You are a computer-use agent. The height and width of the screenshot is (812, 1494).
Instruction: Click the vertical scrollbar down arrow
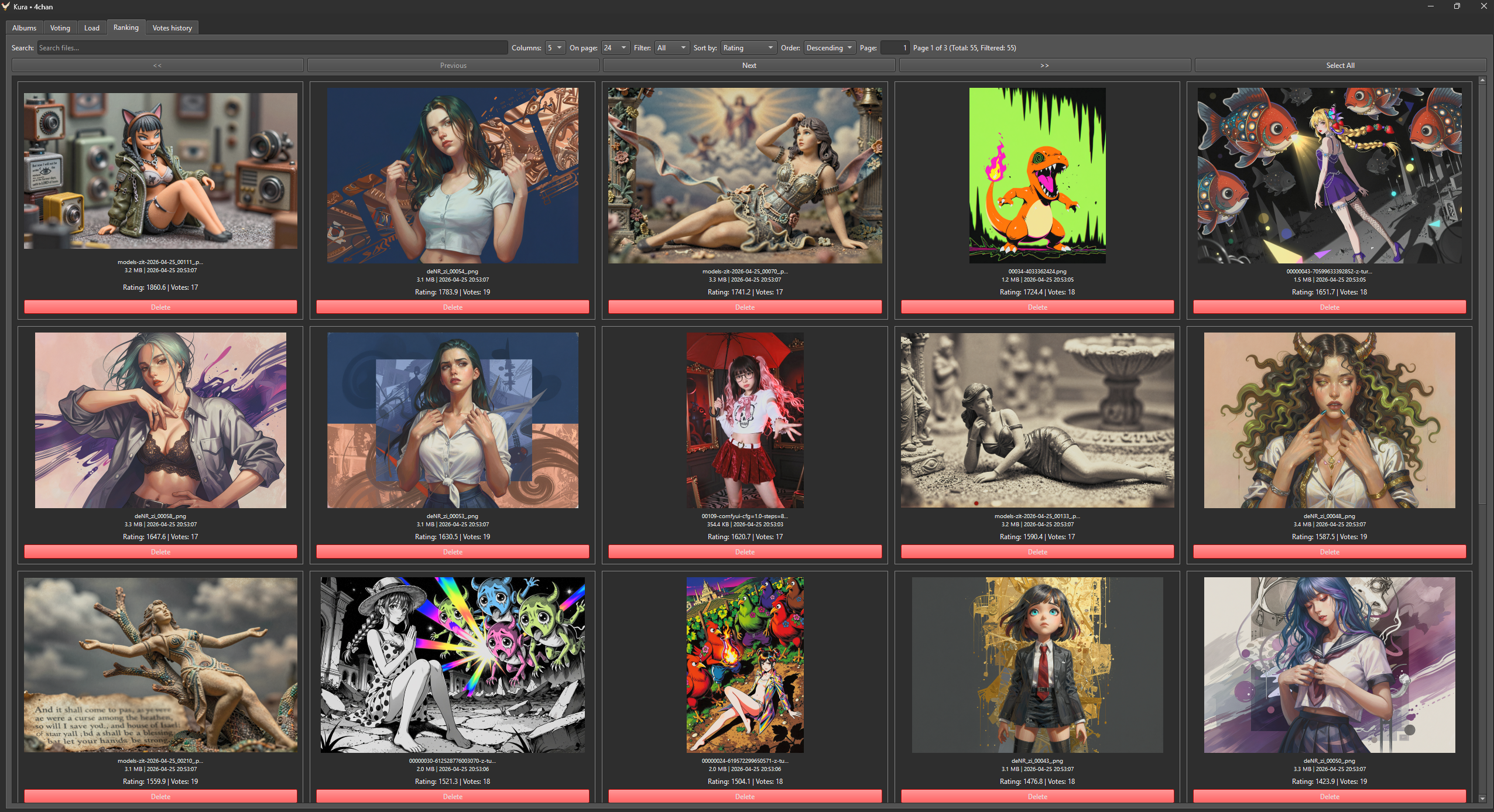1482,798
